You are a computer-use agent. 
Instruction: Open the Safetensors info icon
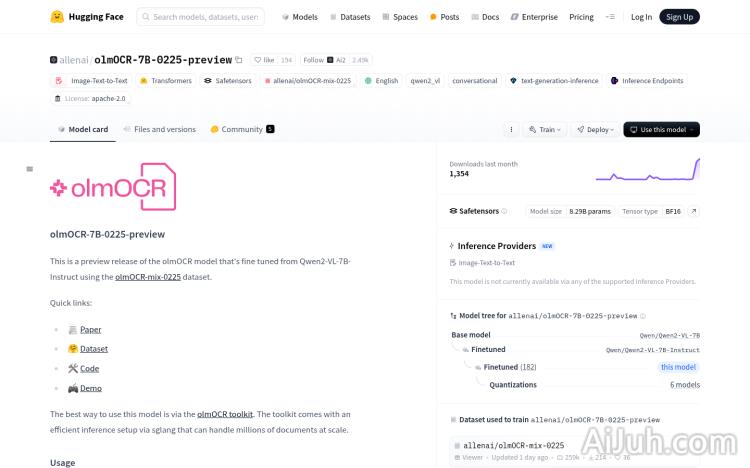504,211
